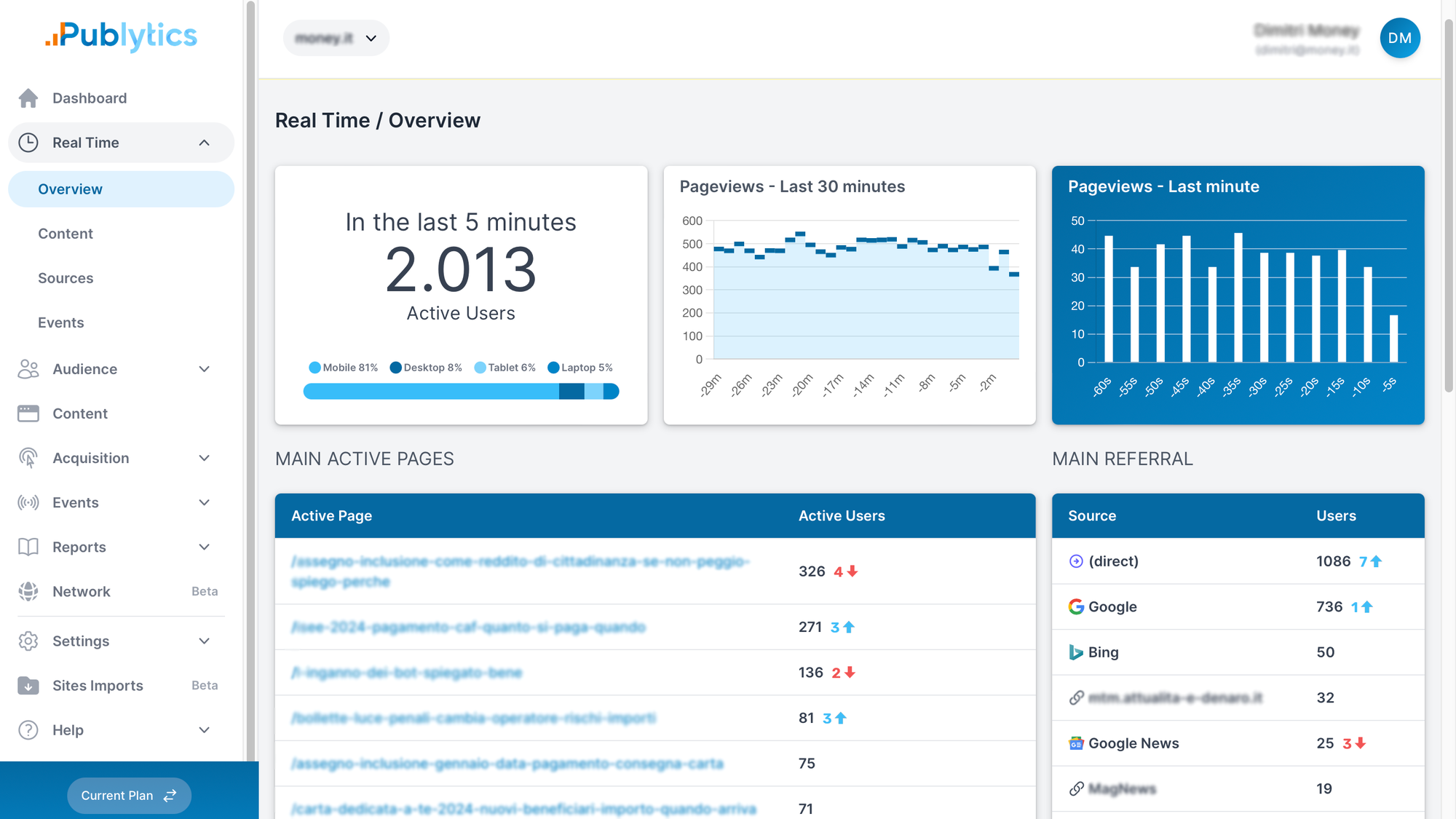Click the Real Time clock icon
The width and height of the screenshot is (1456, 819).
[28, 142]
